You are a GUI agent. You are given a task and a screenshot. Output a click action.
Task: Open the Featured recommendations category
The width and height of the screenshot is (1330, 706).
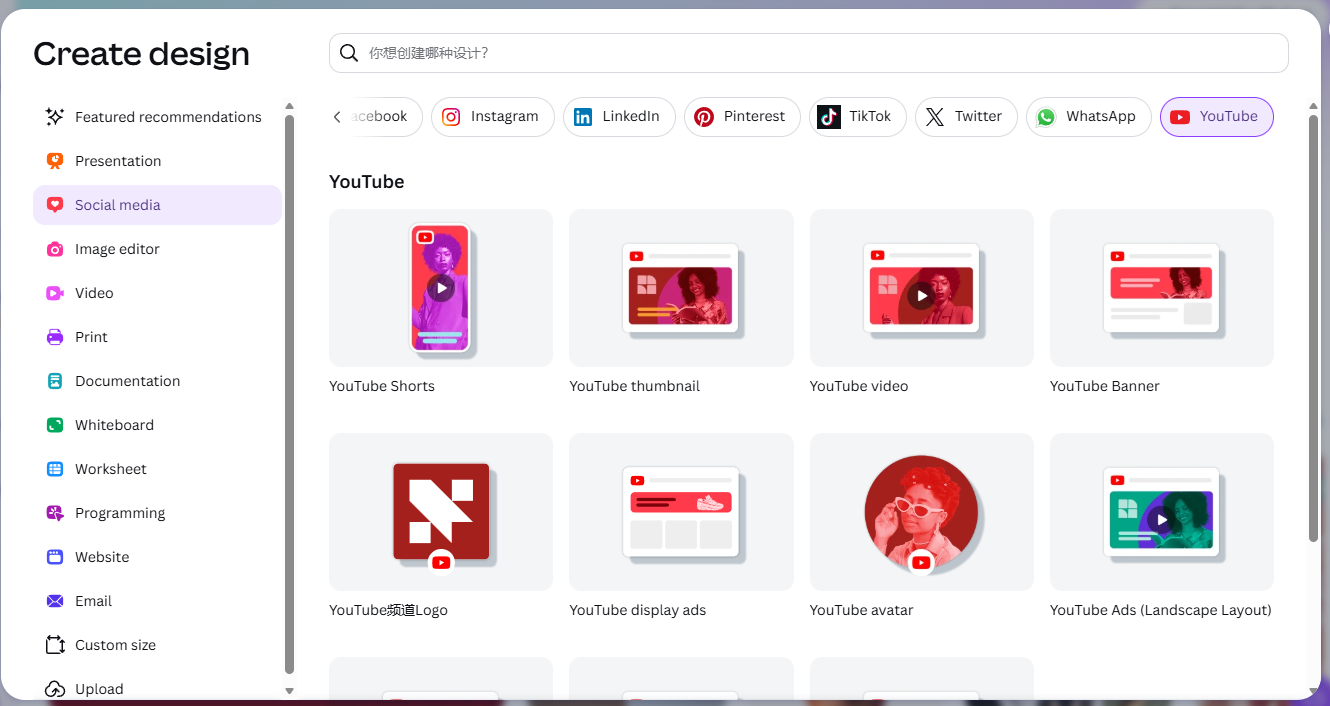click(157, 117)
